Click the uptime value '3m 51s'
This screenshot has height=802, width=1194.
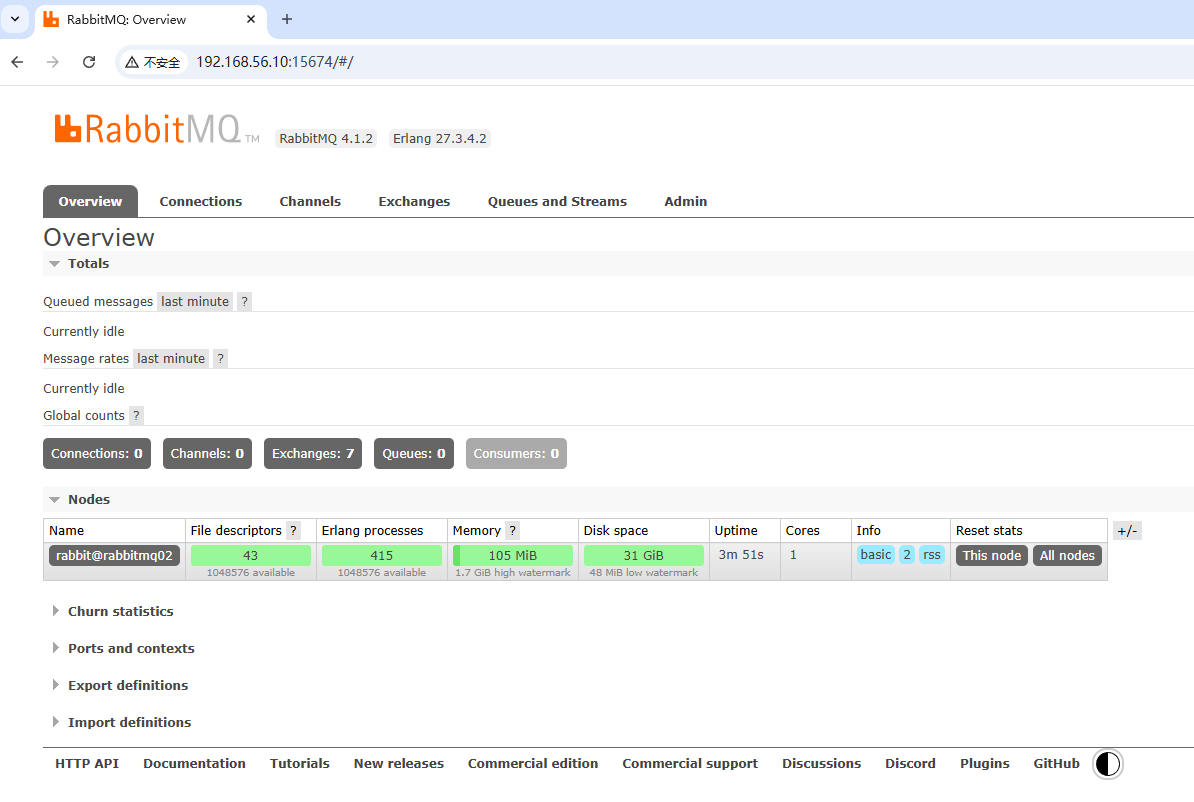741,554
